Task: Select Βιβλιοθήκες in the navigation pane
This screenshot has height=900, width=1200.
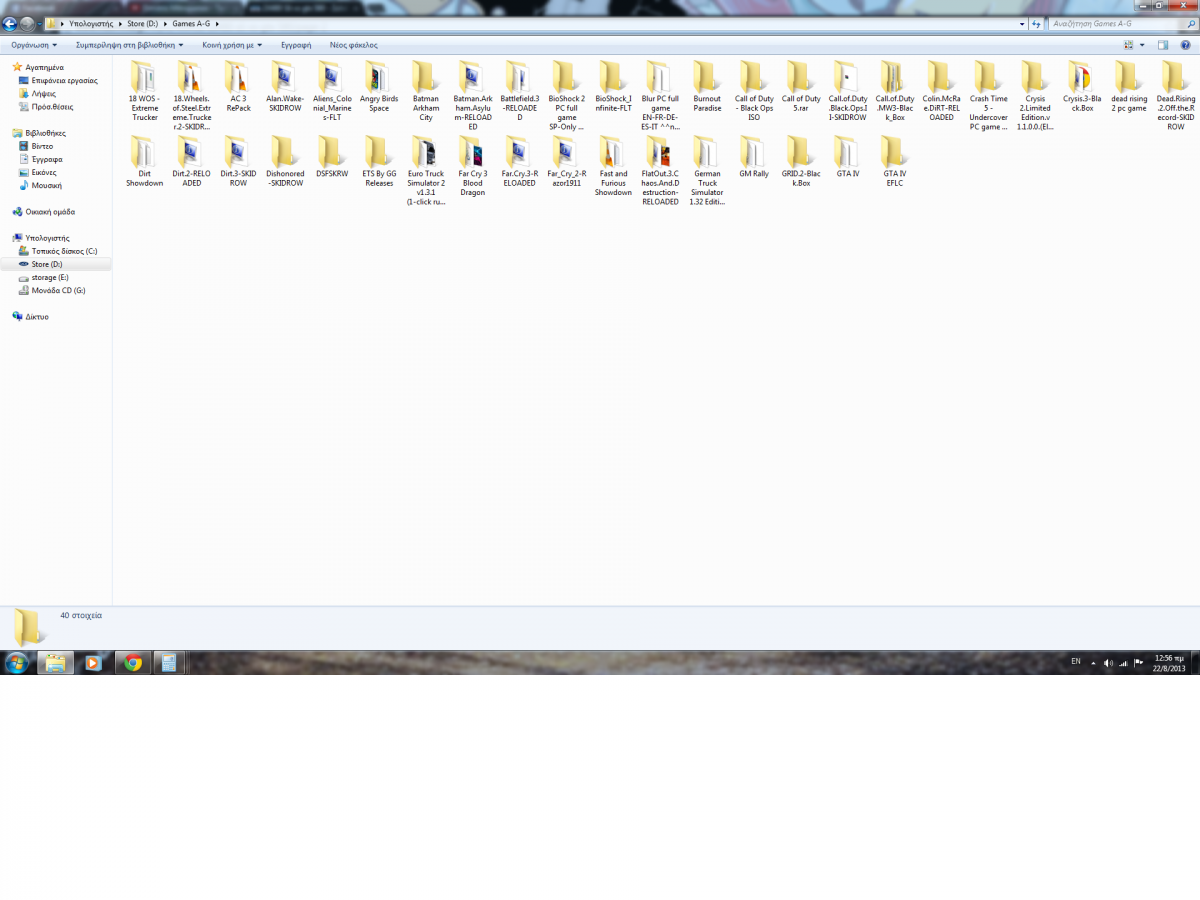Action: click(45, 132)
